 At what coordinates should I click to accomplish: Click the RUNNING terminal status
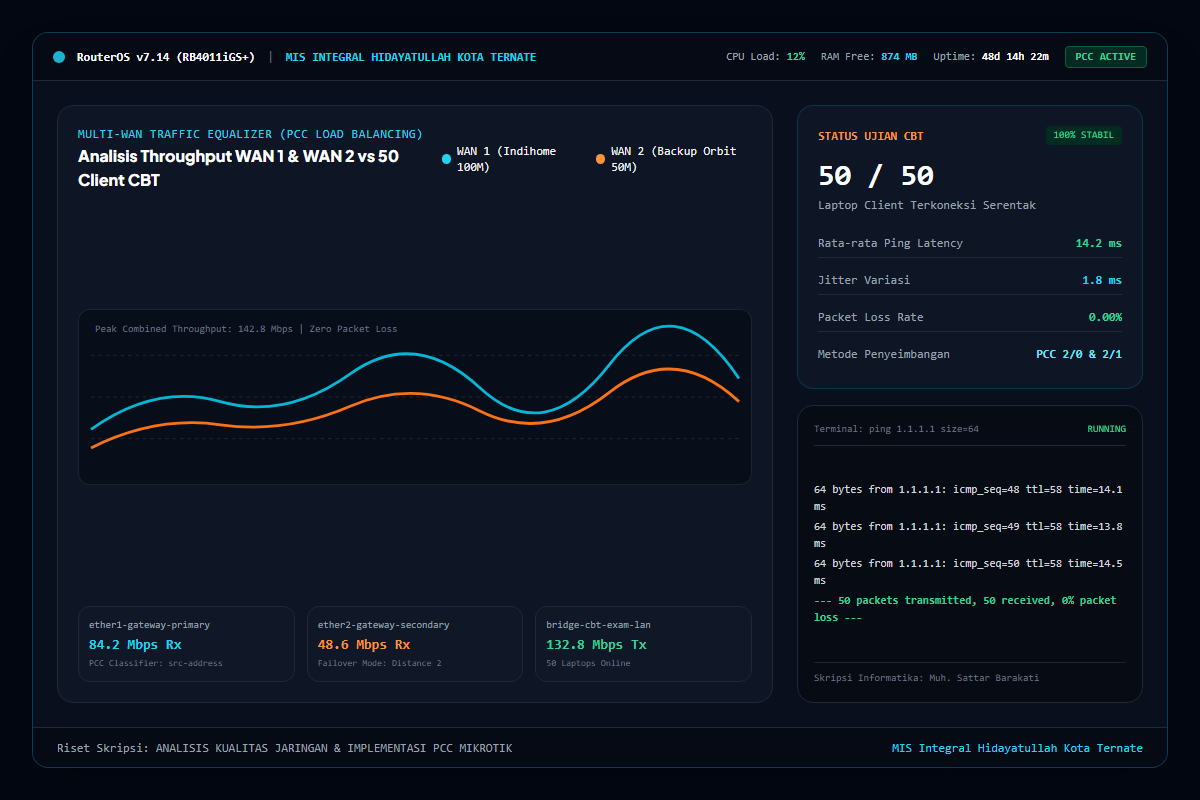[x=1106, y=429]
